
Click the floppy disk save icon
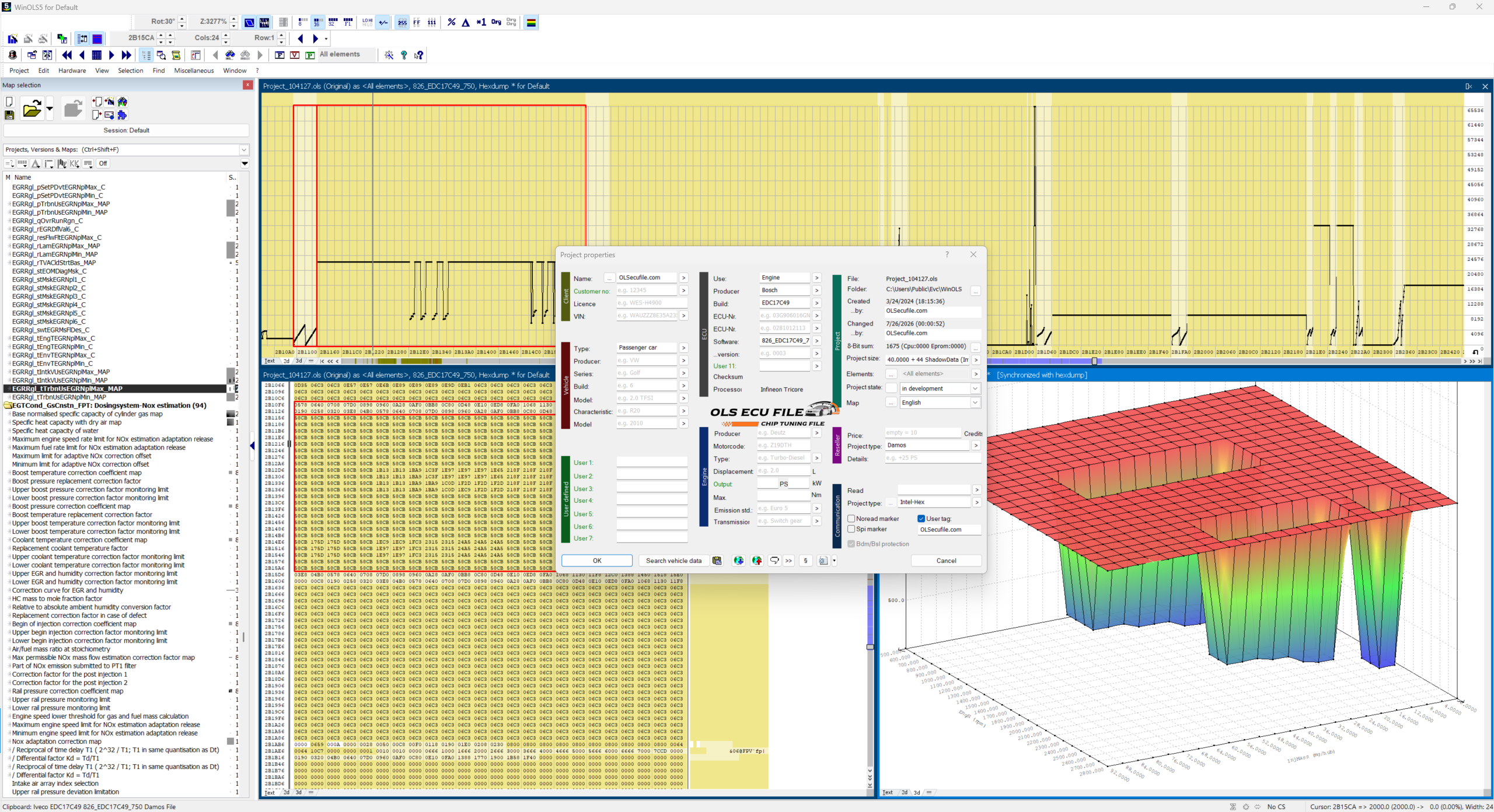[x=9, y=115]
